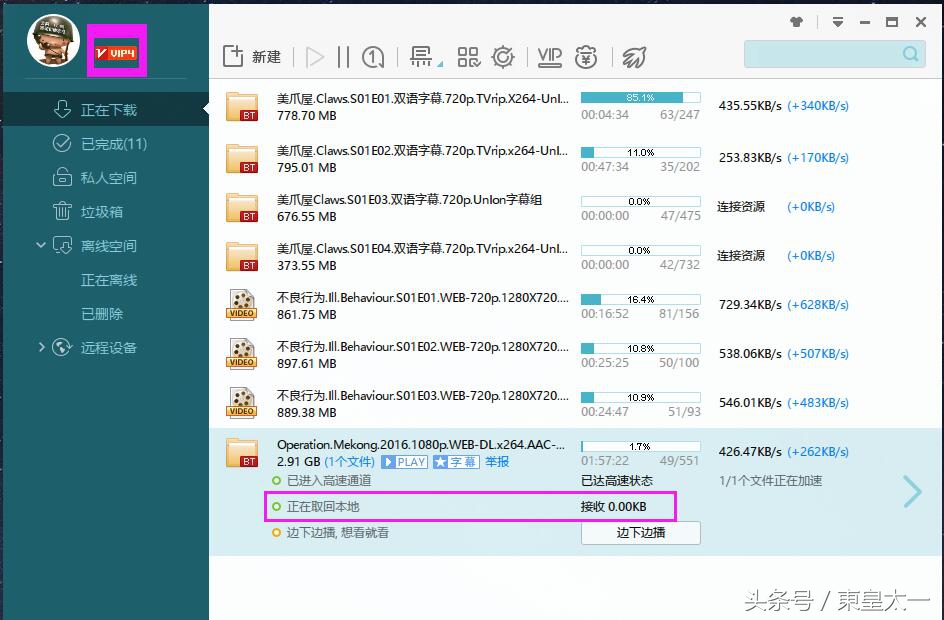Start selected download with play icon
This screenshot has height=620, width=944.
(x=314, y=57)
